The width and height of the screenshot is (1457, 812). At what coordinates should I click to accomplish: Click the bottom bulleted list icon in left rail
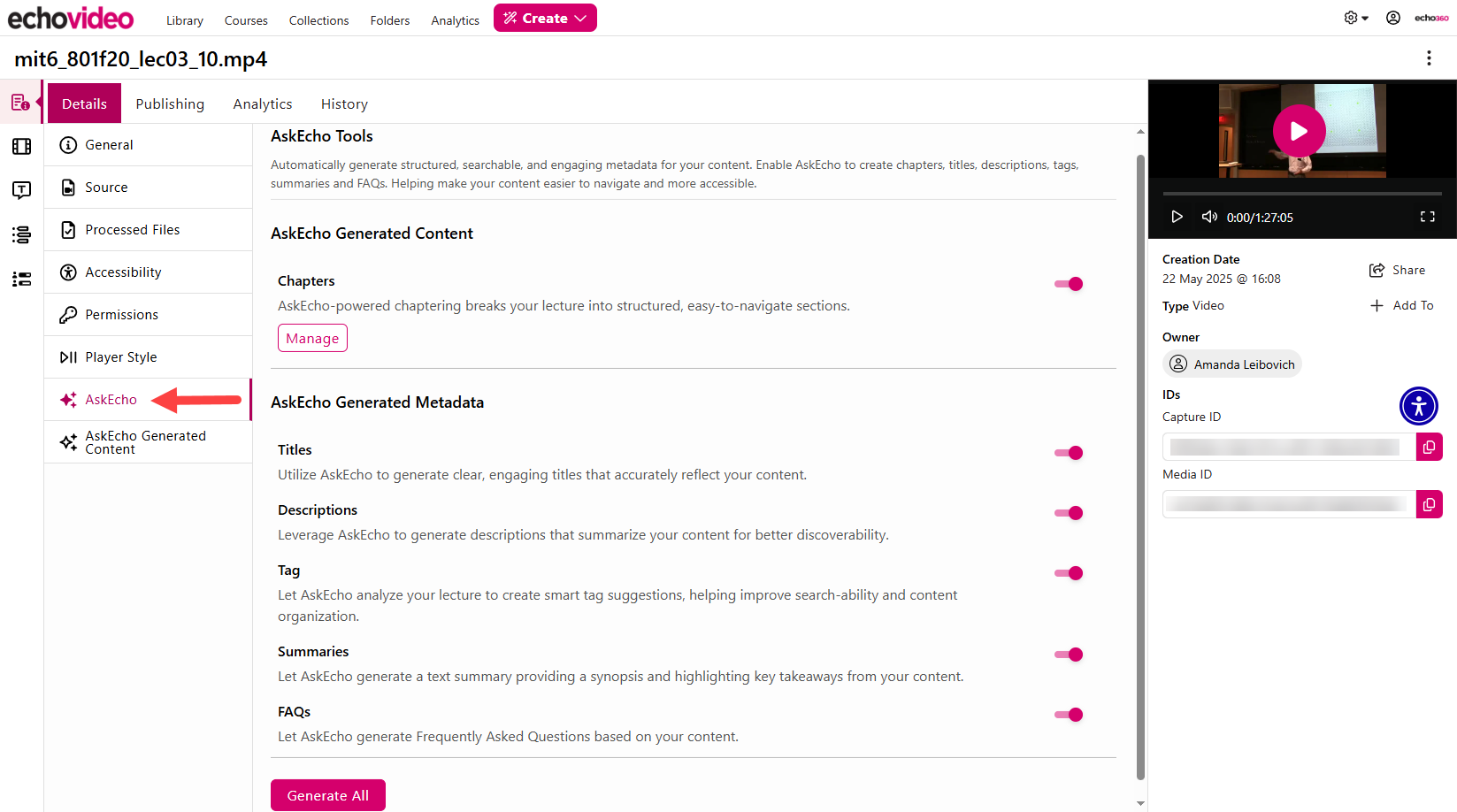(x=21, y=279)
